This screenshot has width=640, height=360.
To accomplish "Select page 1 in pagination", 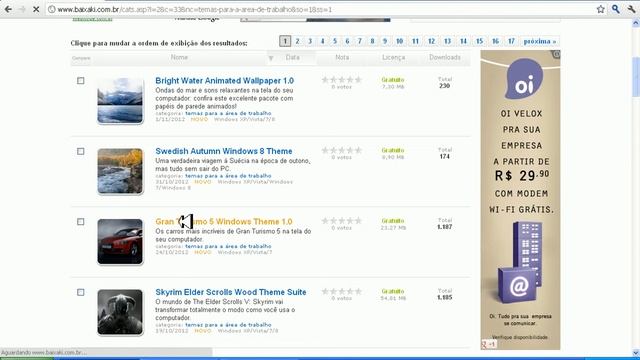I will (285, 41).
